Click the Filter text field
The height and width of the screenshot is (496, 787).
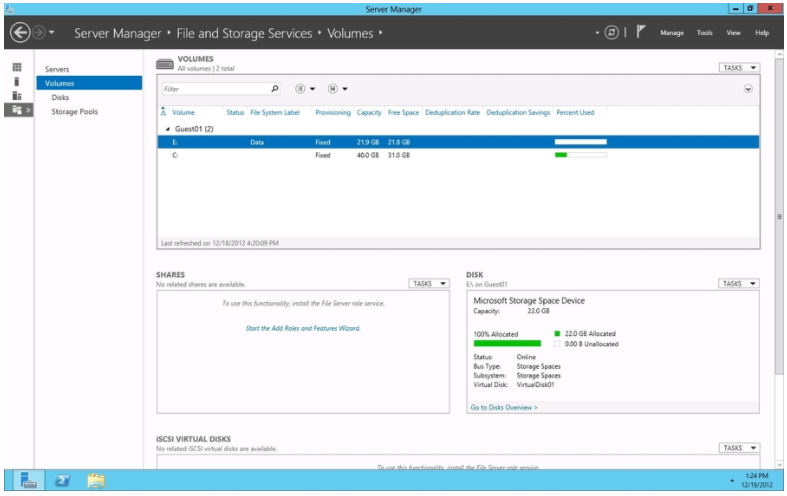[x=214, y=89]
